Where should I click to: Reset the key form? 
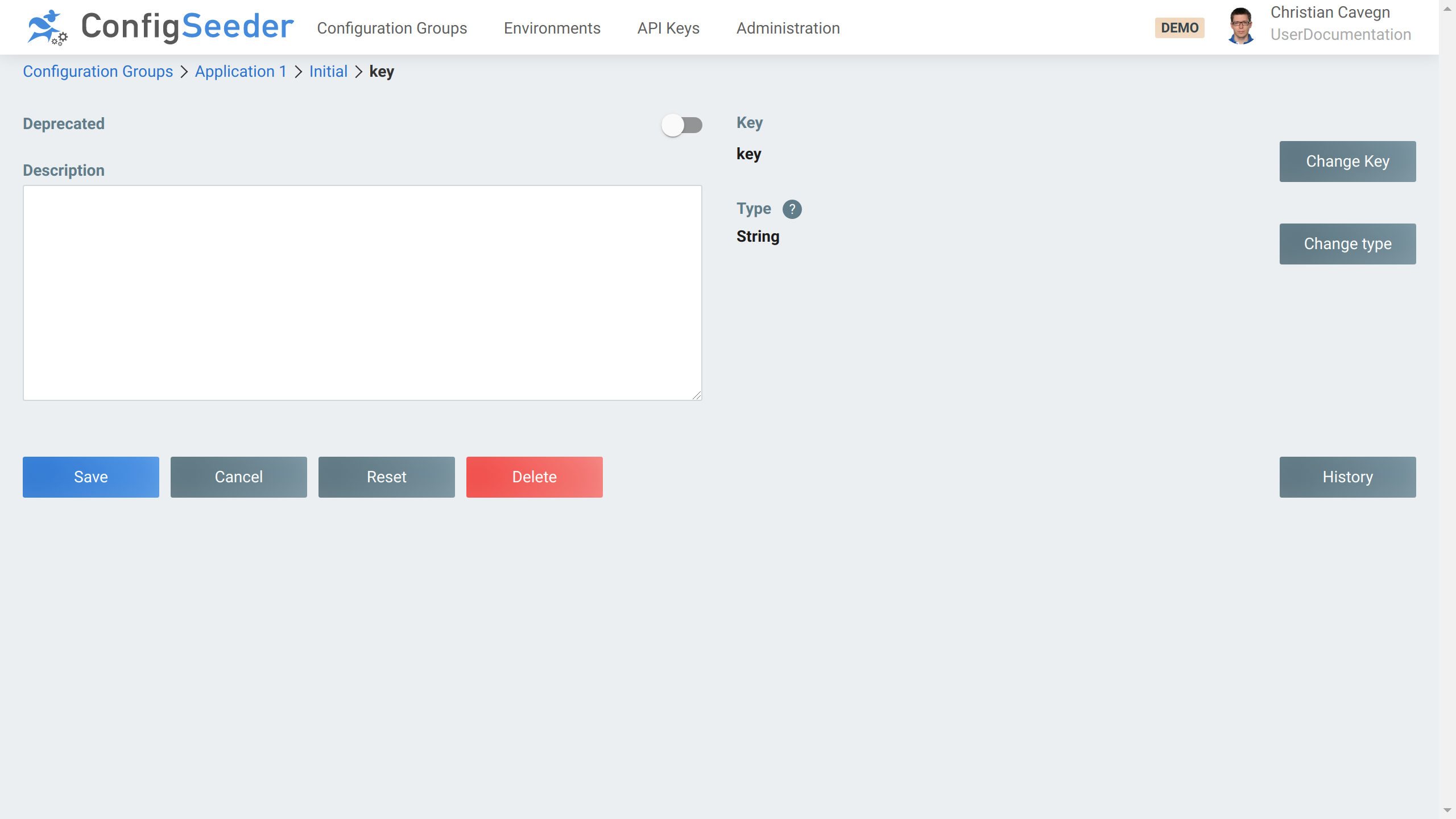tap(386, 477)
